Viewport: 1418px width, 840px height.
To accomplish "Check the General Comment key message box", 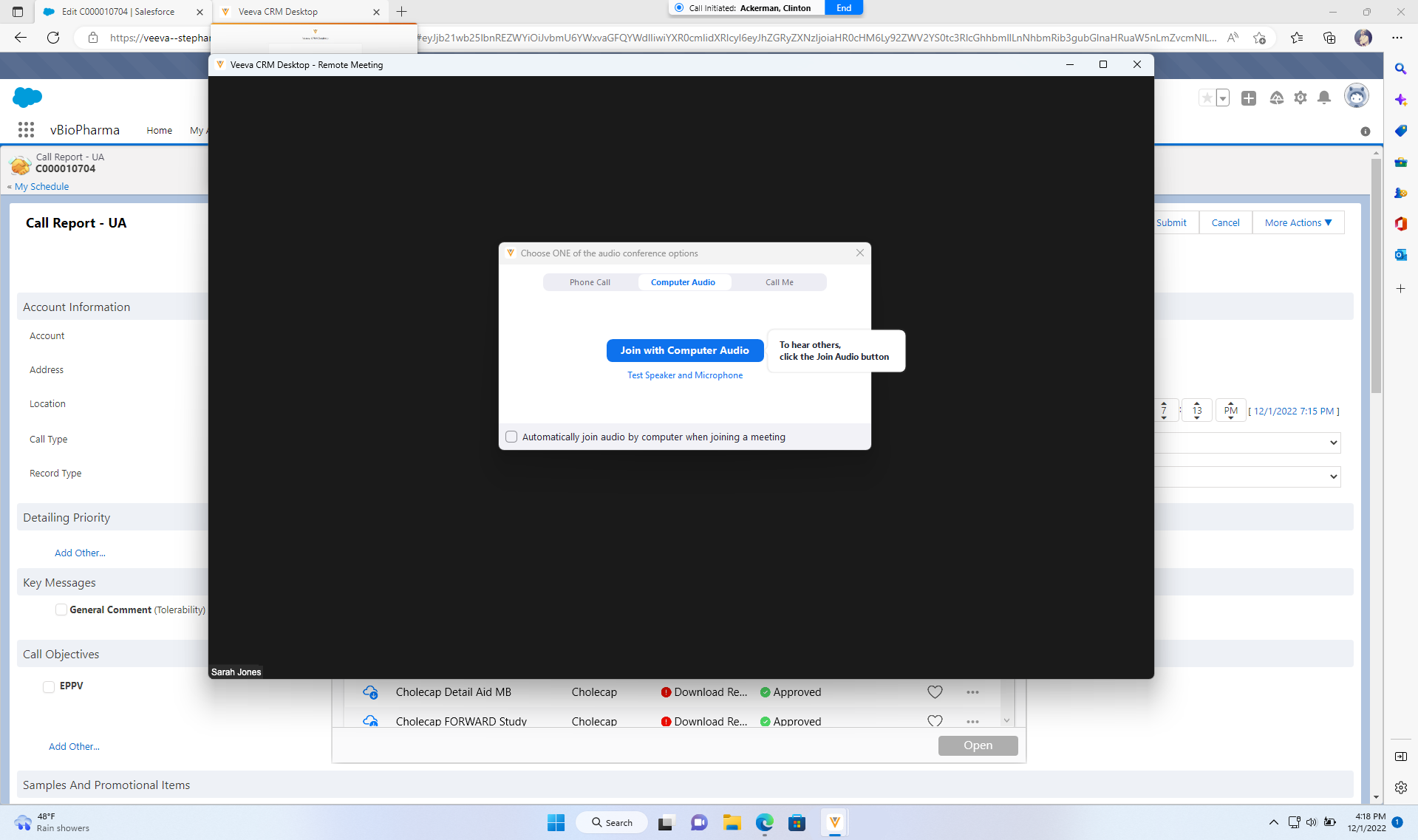I will pos(61,609).
